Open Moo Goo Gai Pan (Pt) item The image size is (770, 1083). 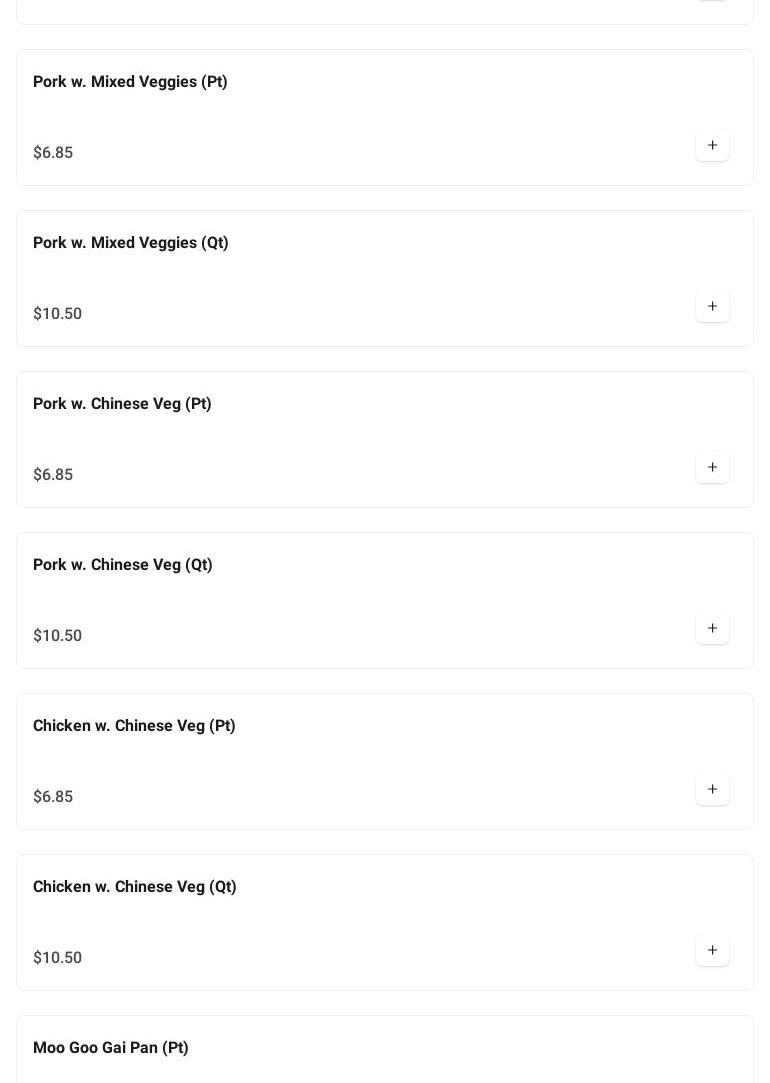[111, 1048]
